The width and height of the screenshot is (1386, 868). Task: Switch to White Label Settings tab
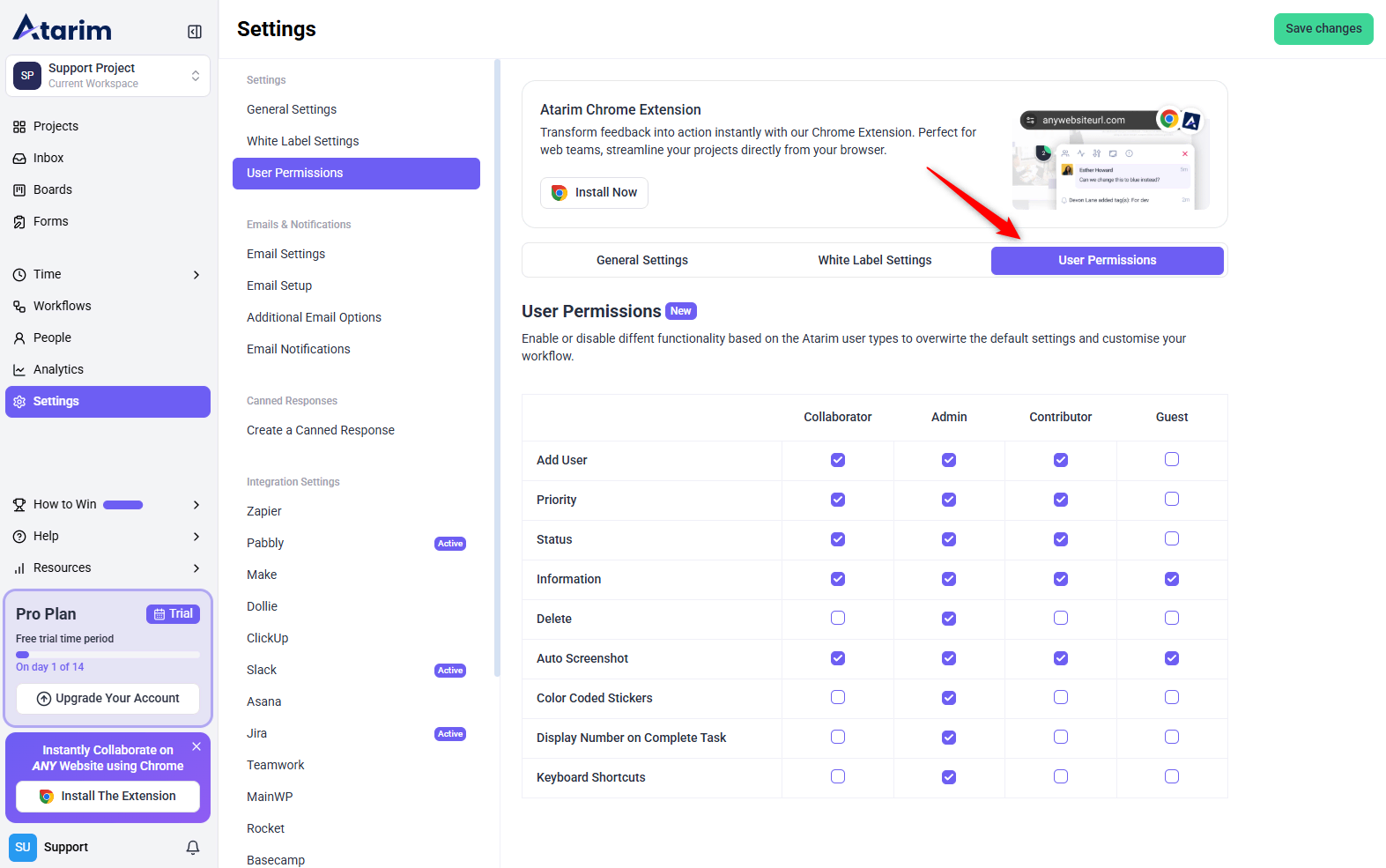click(x=874, y=260)
